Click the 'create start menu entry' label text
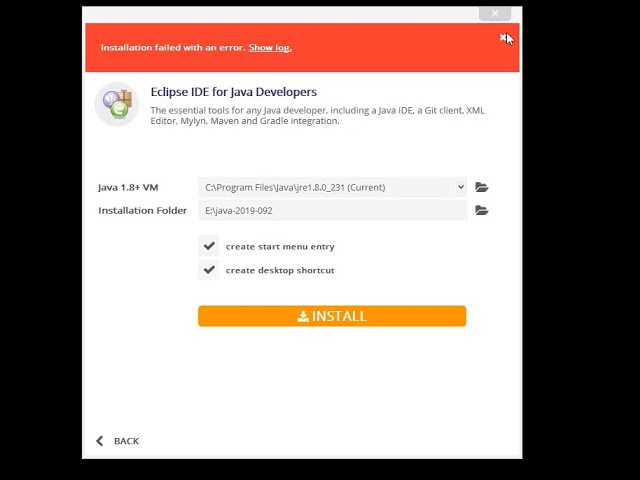The width and height of the screenshot is (640, 480). coord(280,247)
